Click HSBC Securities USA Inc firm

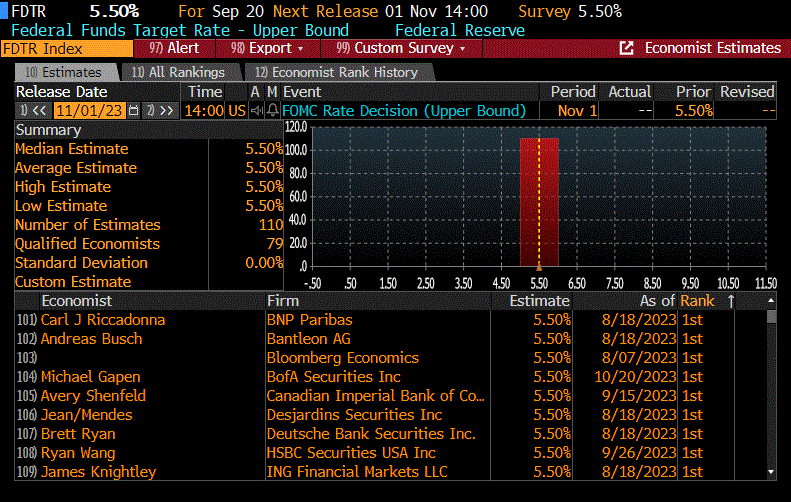[351, 453]
